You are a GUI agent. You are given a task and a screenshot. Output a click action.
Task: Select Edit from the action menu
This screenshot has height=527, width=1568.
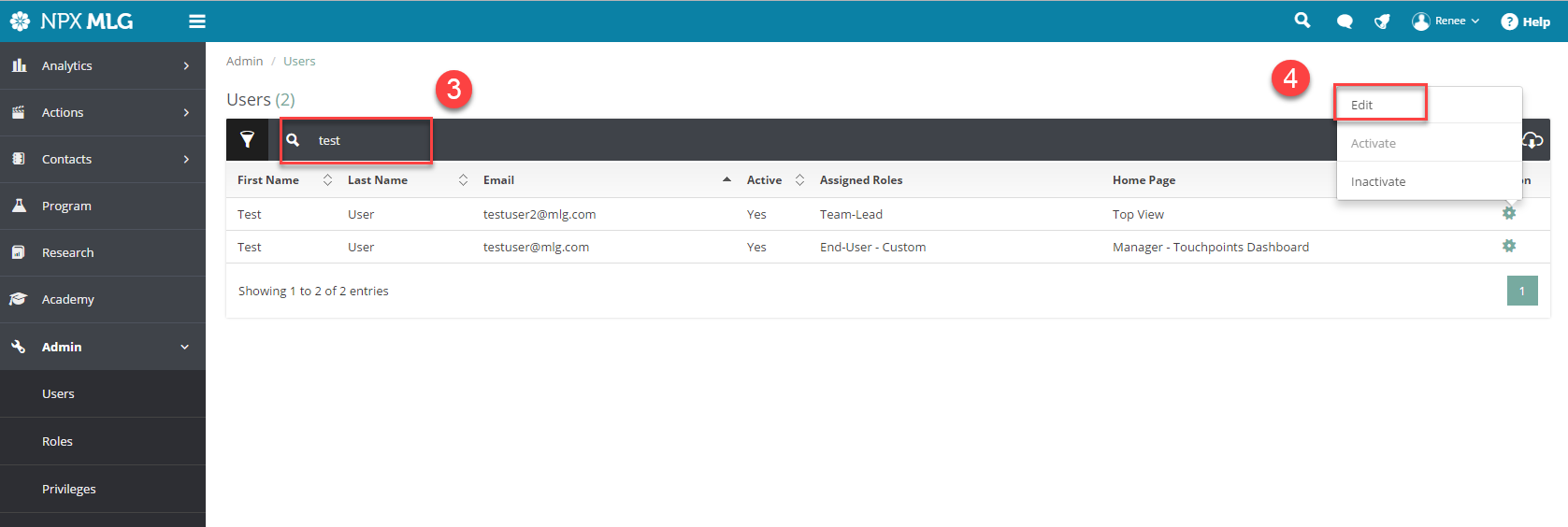point(1362,105)
